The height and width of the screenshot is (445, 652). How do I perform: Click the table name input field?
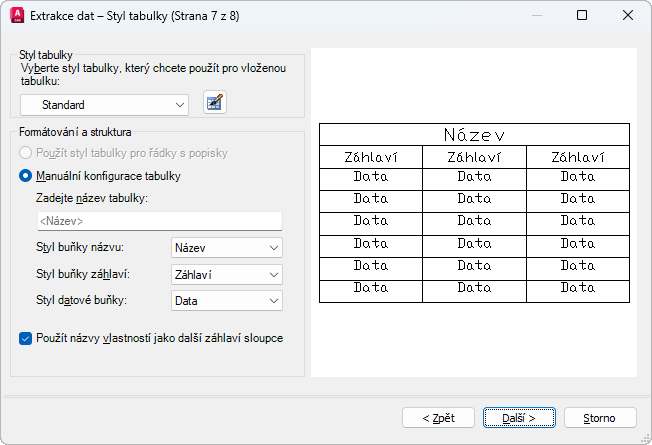pos(160,221)
